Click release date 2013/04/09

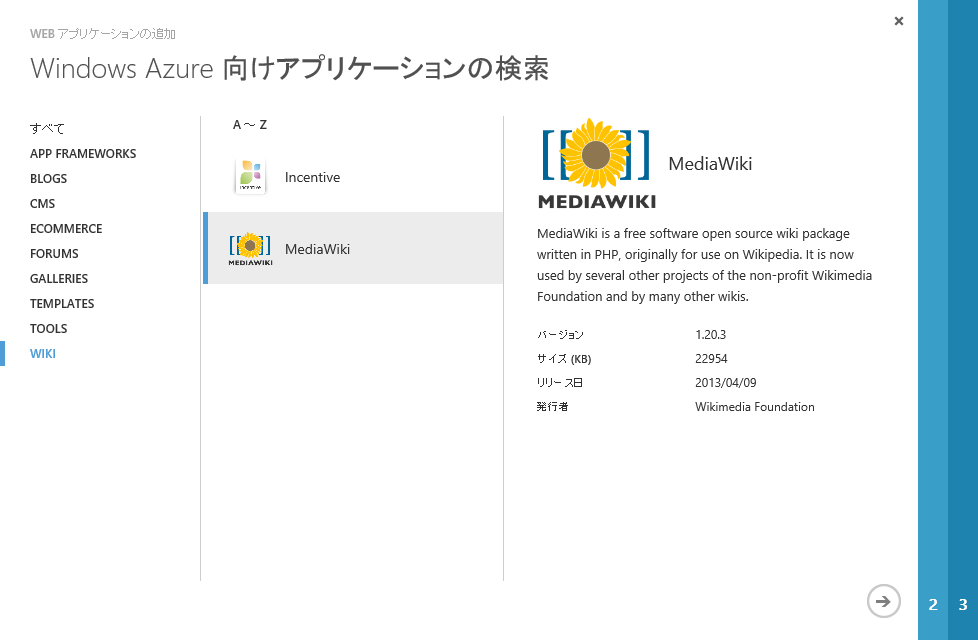[x=725, y=382]
